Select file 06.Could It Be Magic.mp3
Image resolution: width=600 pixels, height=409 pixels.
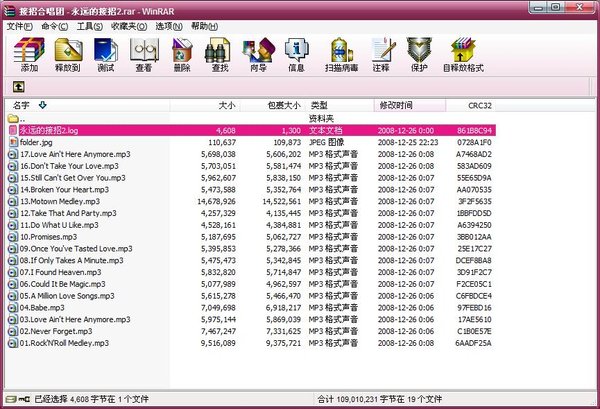62,284
